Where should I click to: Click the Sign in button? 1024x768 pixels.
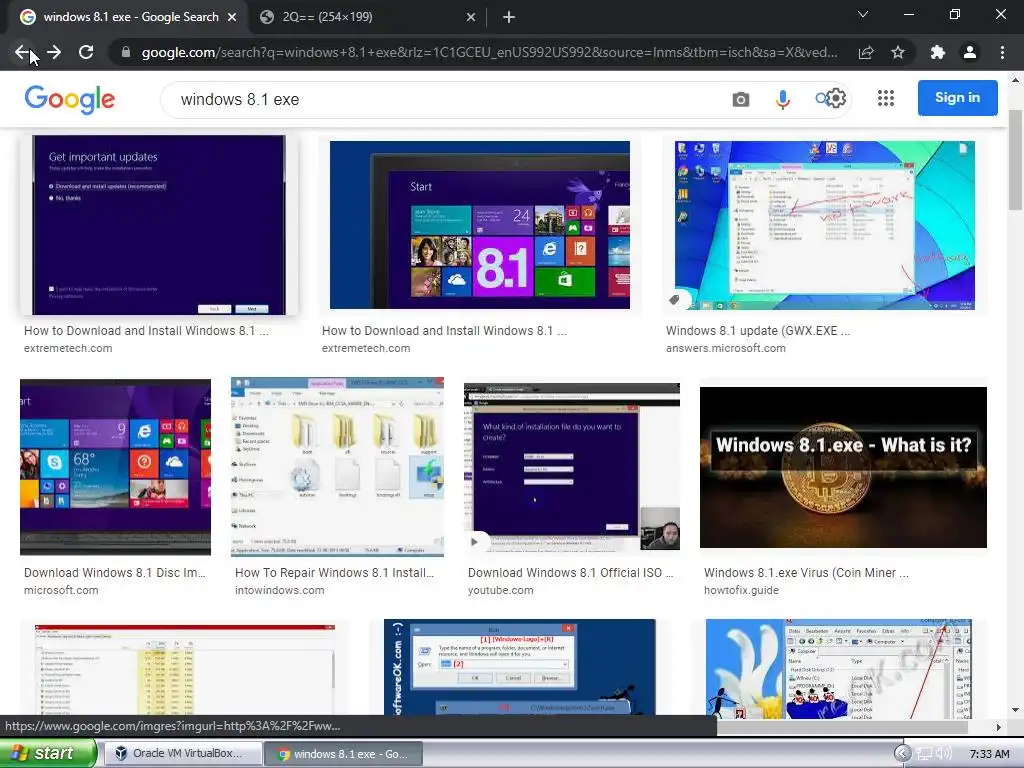click(x=957, y=98)
